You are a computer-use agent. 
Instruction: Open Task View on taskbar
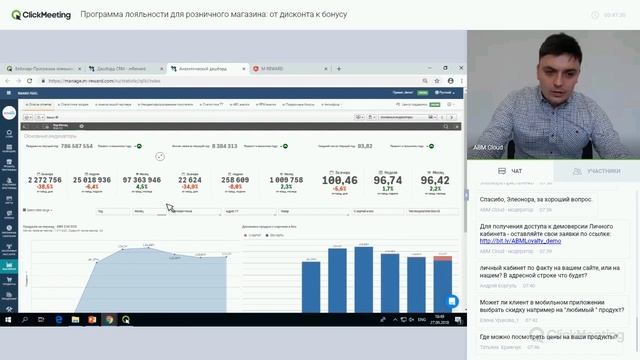point(41,320)
